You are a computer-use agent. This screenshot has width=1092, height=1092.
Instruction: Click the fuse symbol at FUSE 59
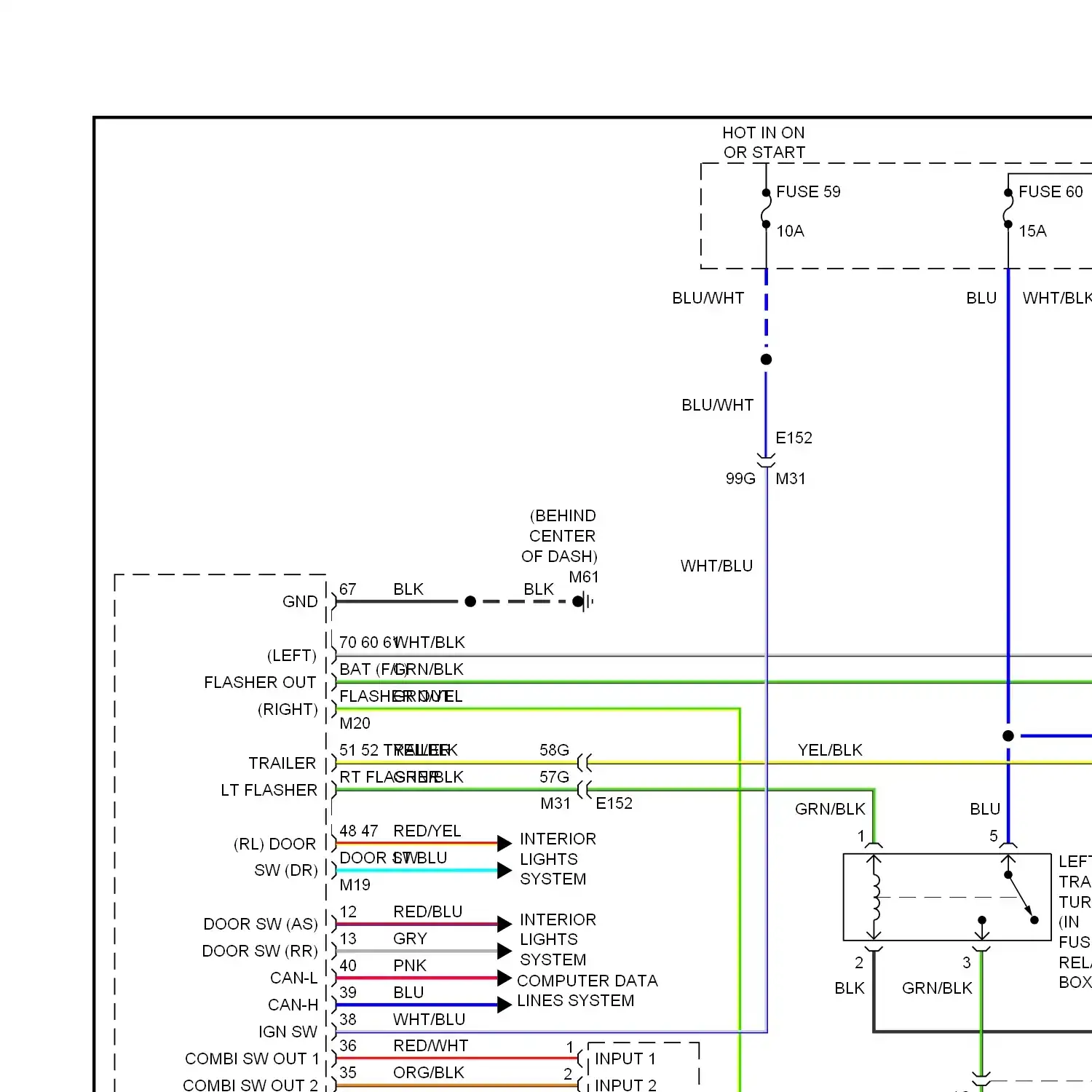[766, 209]
